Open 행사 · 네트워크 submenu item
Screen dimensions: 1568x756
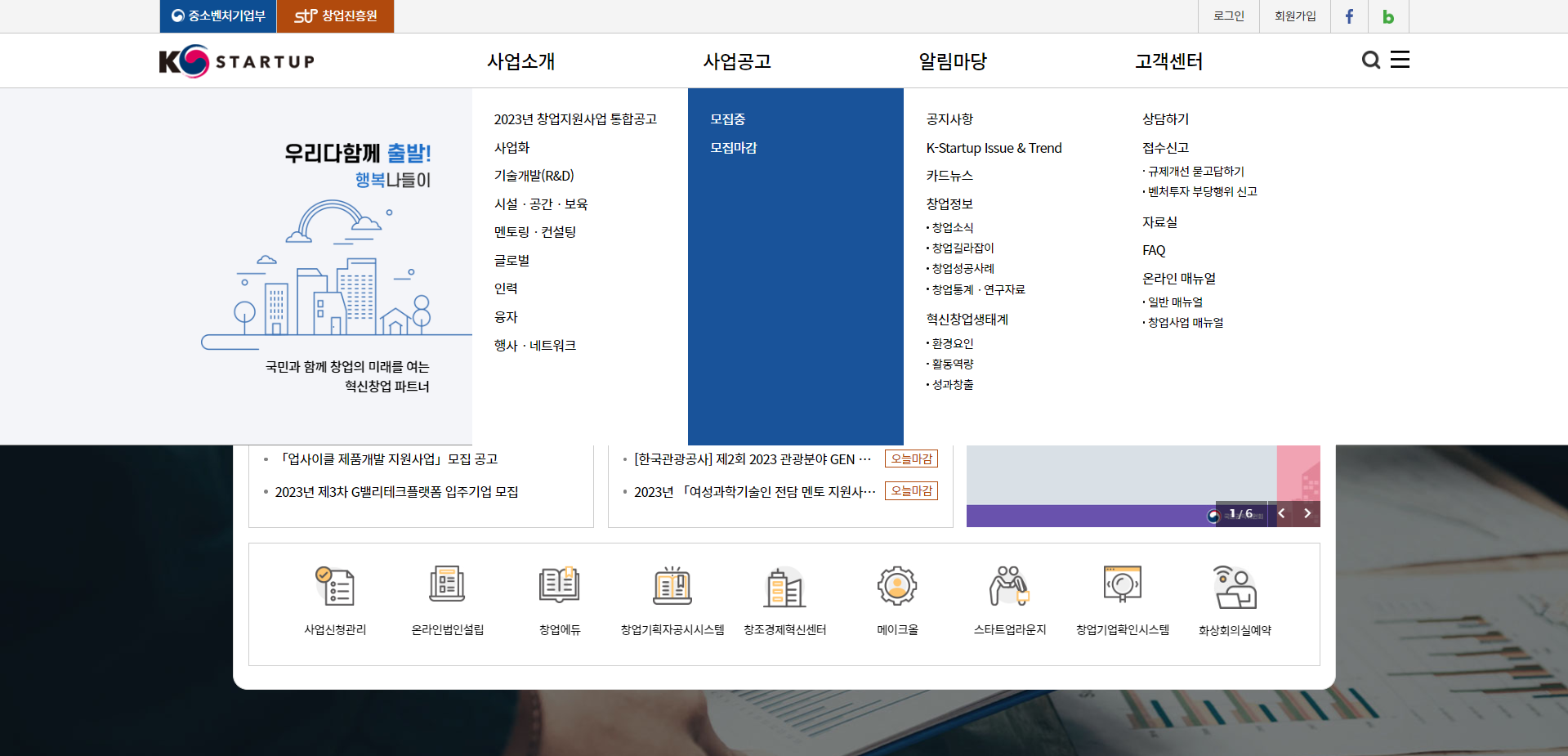(x=535, y=346)
